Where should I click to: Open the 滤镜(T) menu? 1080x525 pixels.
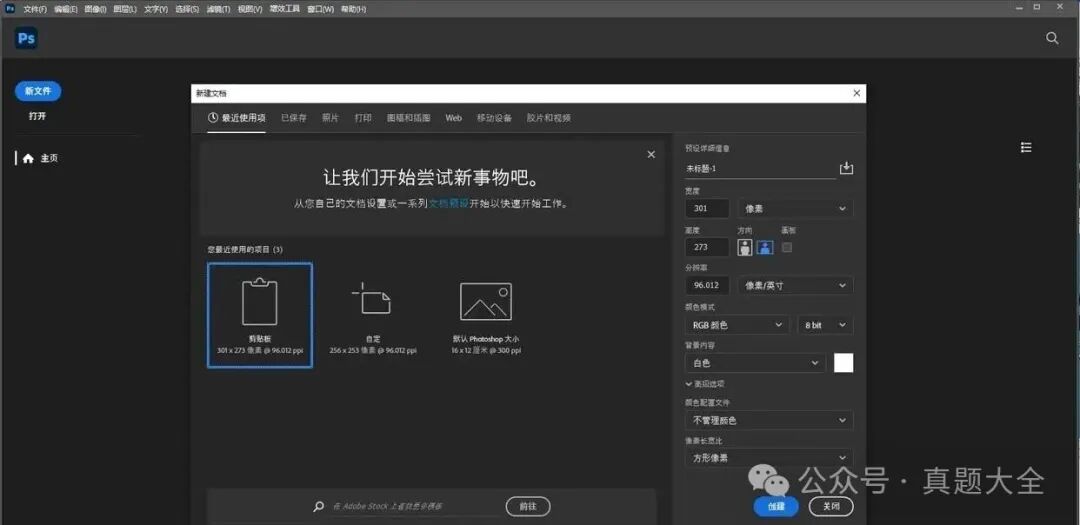coord(218,10)
